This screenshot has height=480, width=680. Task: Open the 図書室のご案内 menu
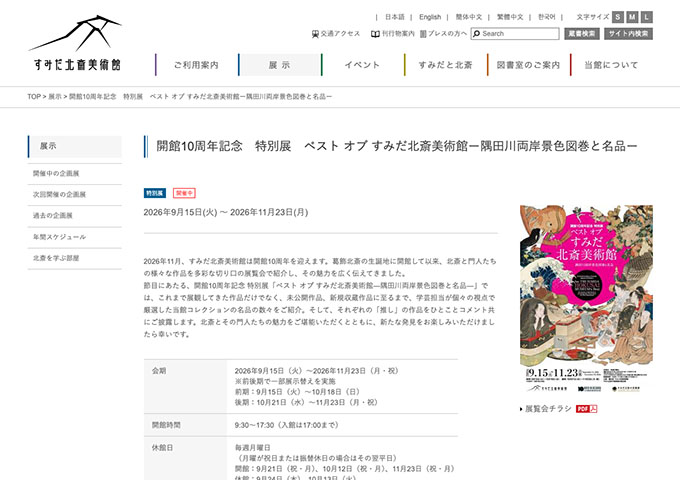point(528,65)
